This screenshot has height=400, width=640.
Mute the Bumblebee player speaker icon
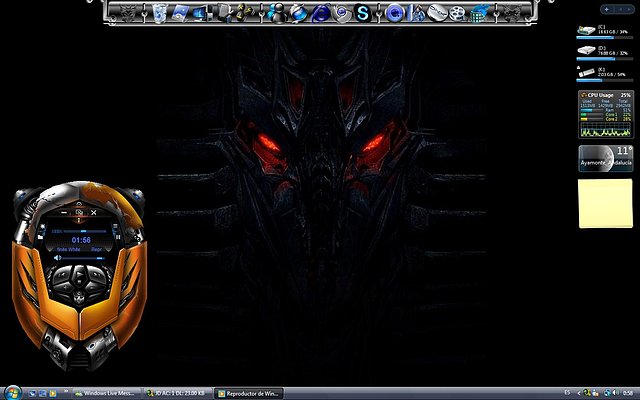pos(58,258)
